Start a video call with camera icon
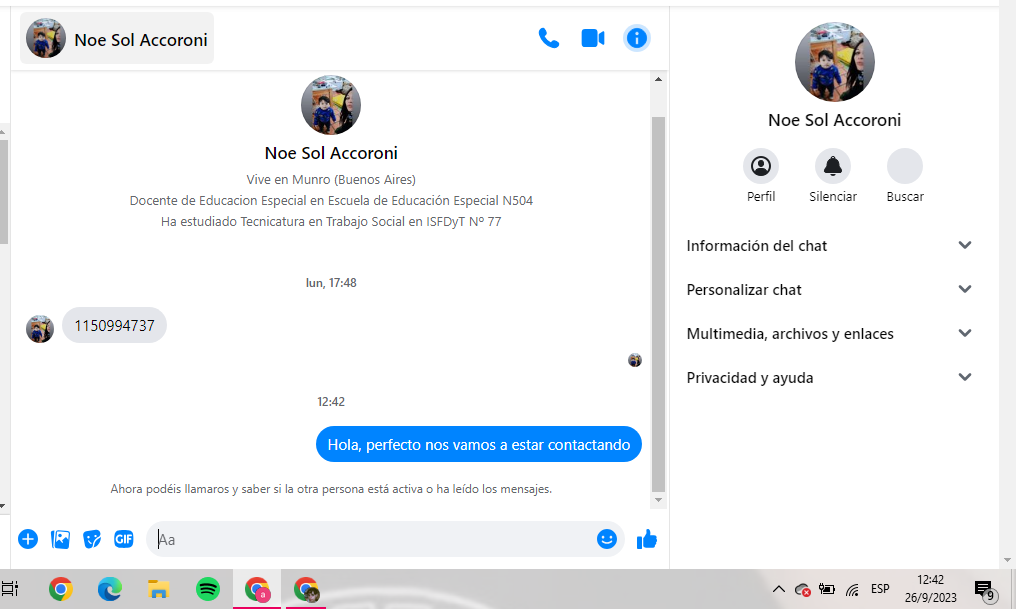The height and width of the screenshot is (609, 1016). click(592, 38)
